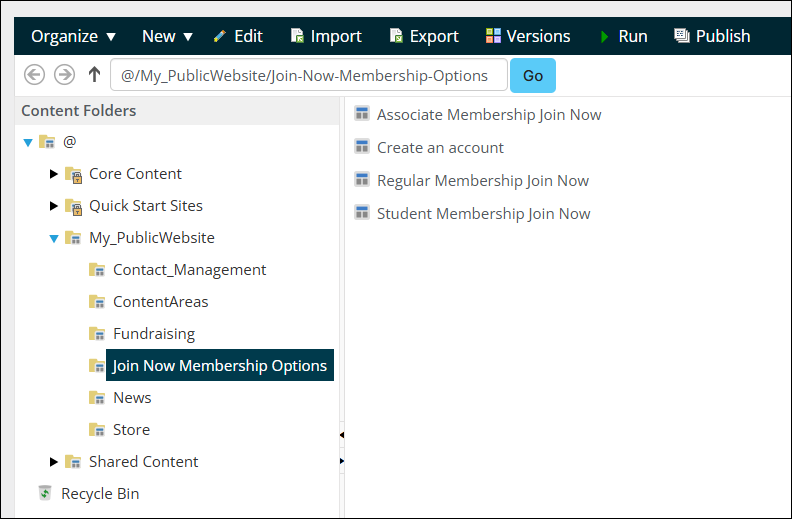This screenshot has width=792, height=519.
Task: Click Versions in the toolbar
Action: 527,36
